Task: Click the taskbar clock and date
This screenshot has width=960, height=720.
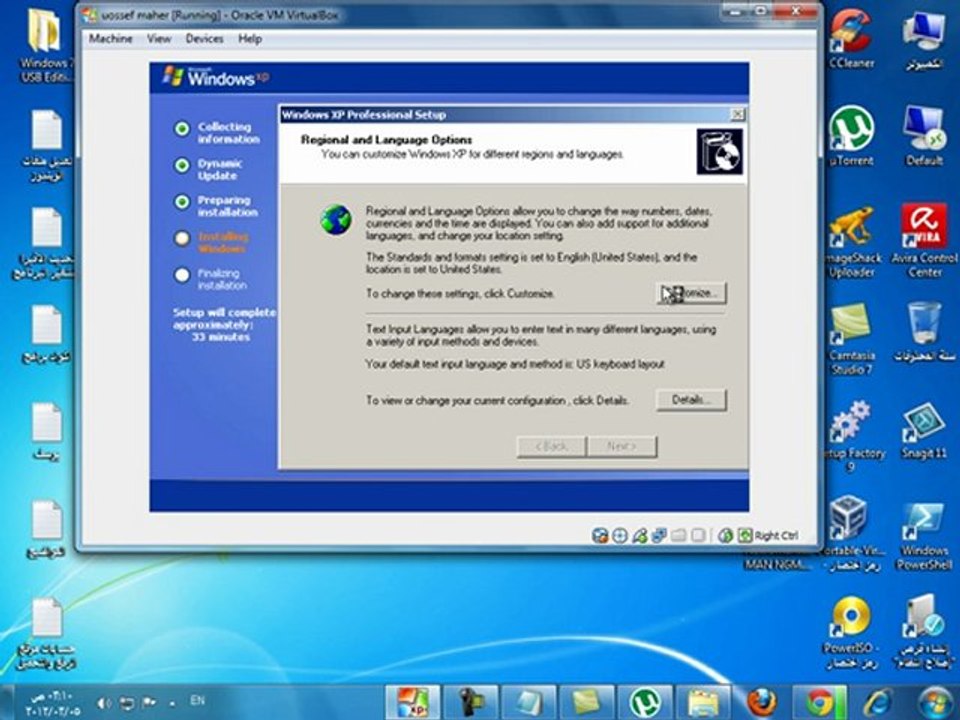Action: 53,704
